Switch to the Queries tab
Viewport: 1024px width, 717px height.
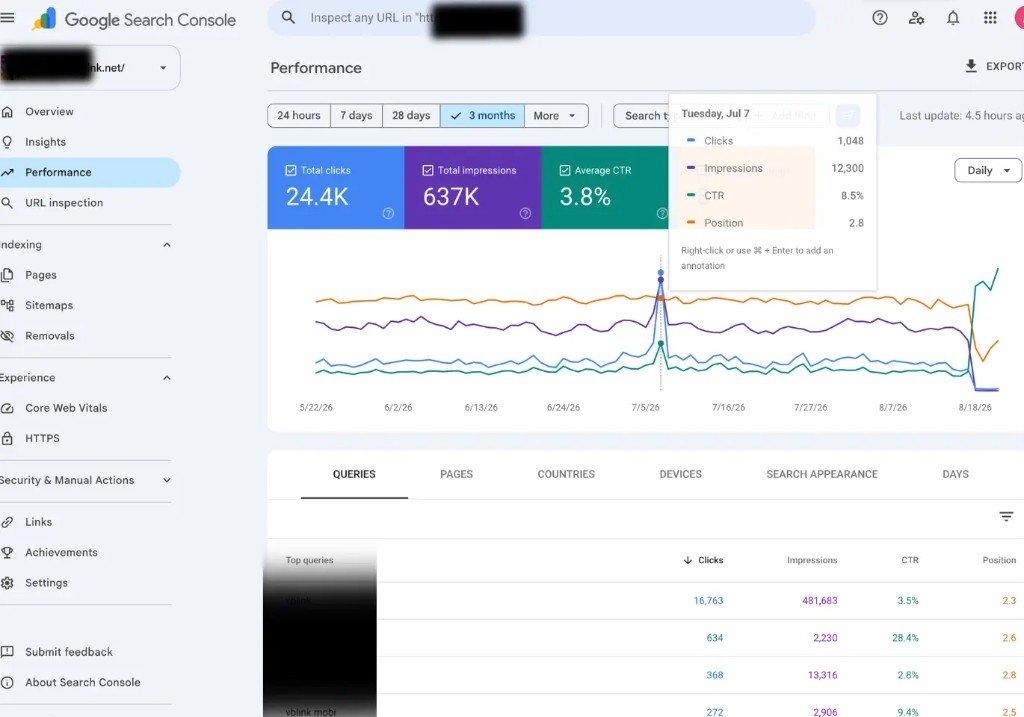click(x=354, y=474)
